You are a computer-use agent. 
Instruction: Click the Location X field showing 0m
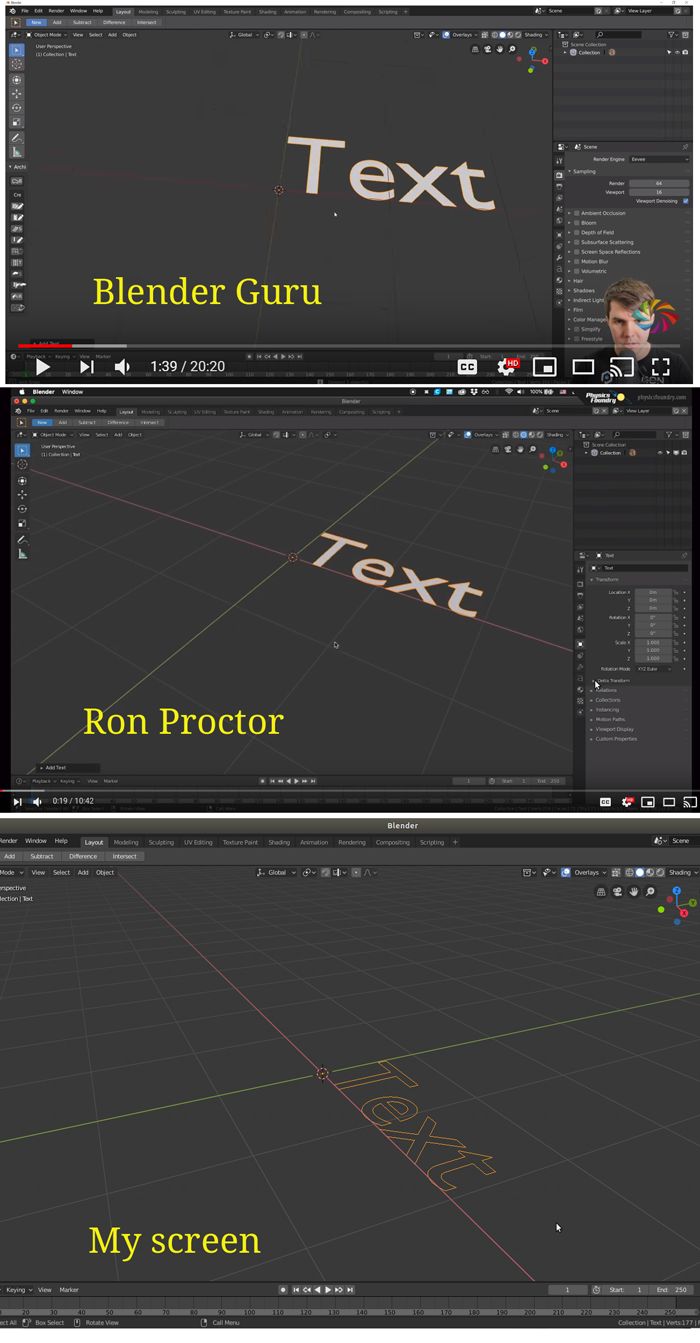653,592
